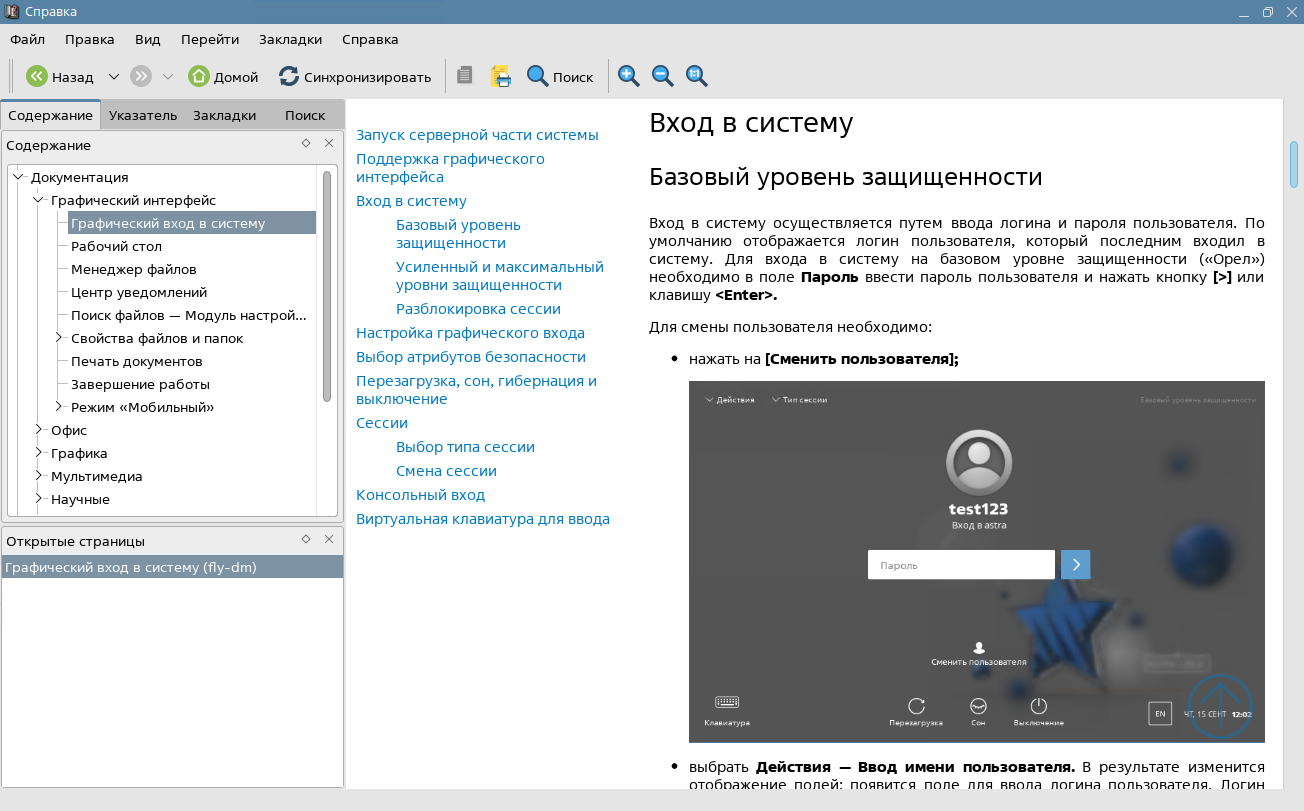Go to Домой home page

[x=223, y=76]
